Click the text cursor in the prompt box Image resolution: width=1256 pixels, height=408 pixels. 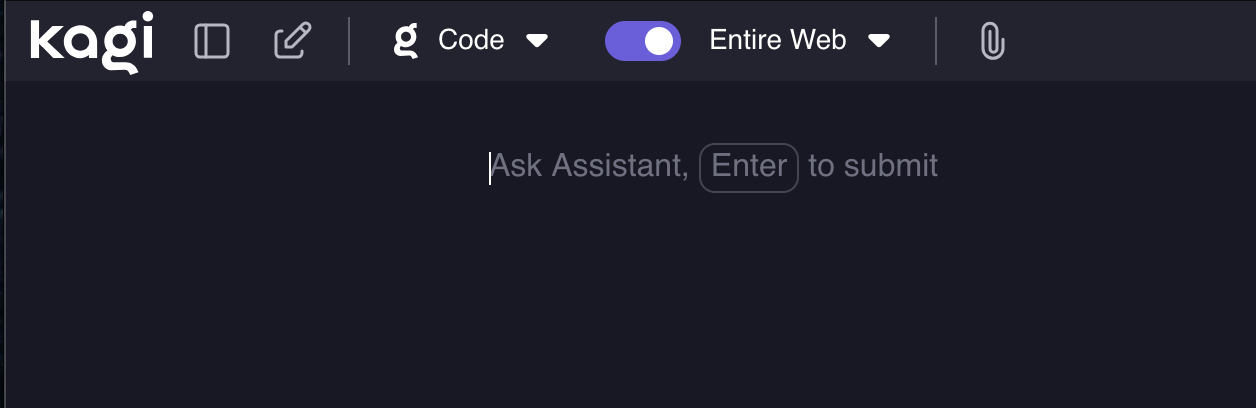[490, 167]
